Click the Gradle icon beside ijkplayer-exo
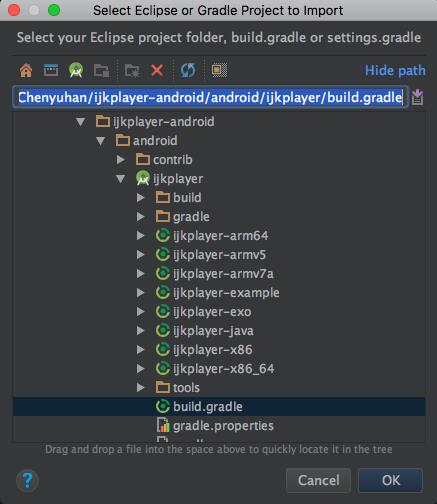This screenshot has height=504, width=437. coord(163,312)
